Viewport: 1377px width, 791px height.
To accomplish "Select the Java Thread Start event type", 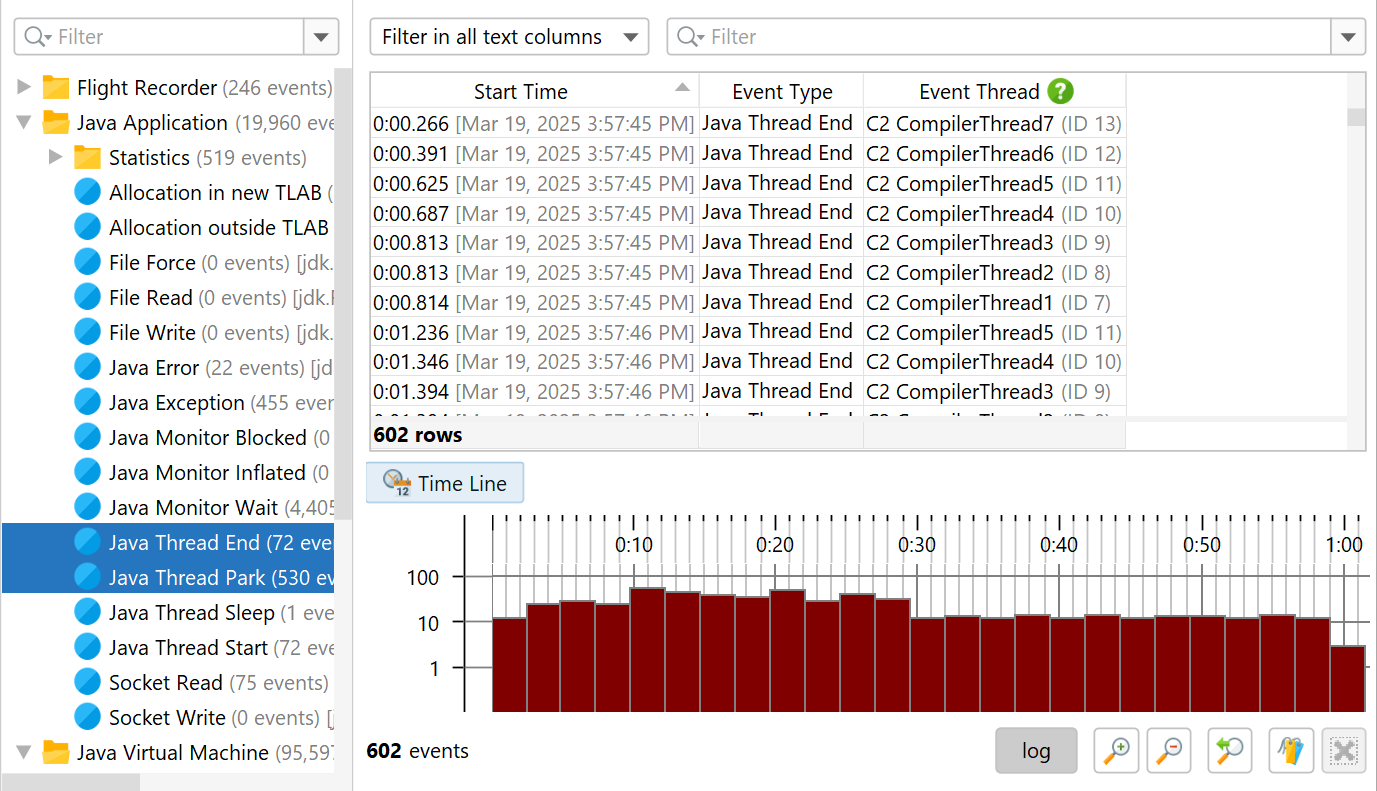I will click(x=188, y=647).
